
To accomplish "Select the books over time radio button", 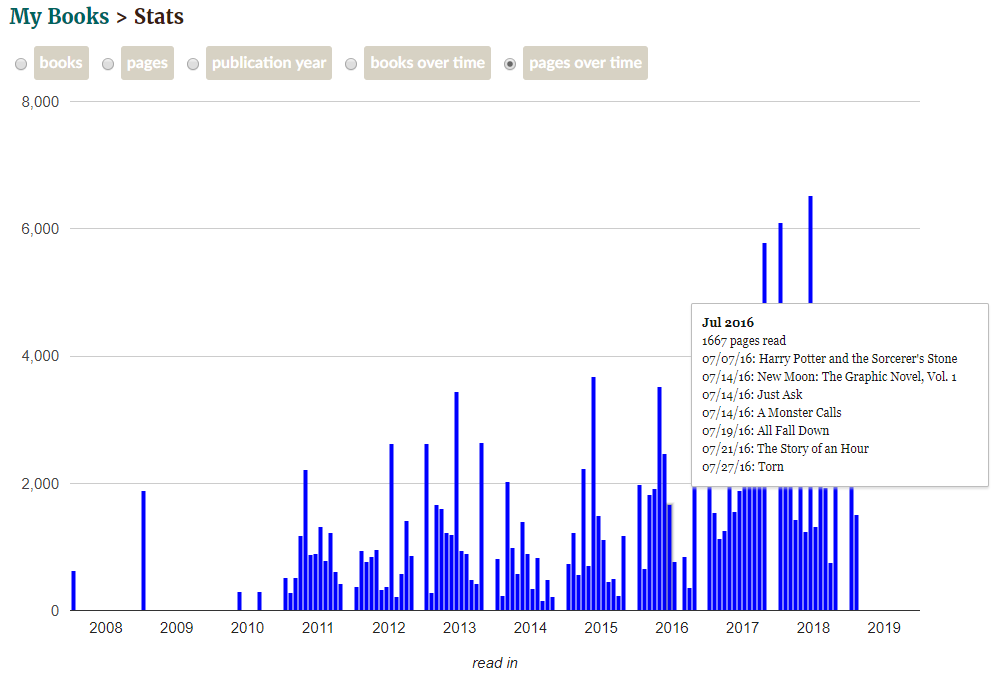I will tap(351, 64).
